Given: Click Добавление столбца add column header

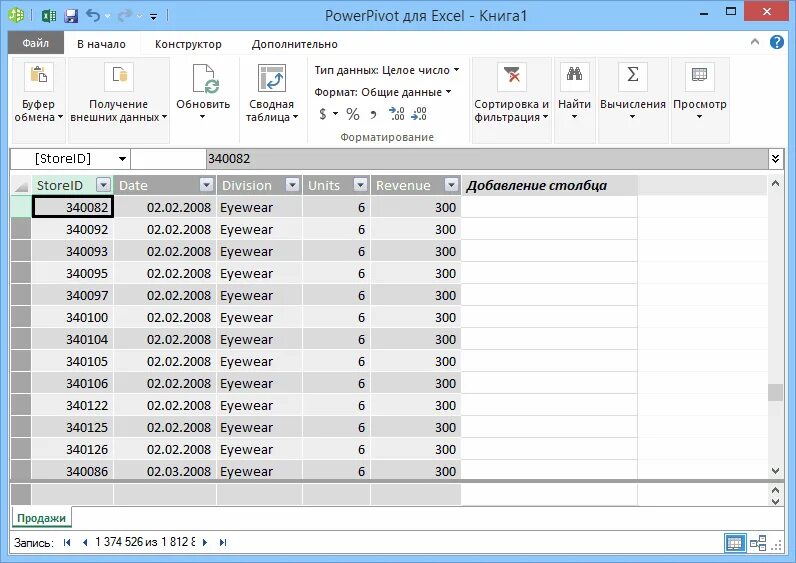Looking at the screenshot, I should (549, 185).
